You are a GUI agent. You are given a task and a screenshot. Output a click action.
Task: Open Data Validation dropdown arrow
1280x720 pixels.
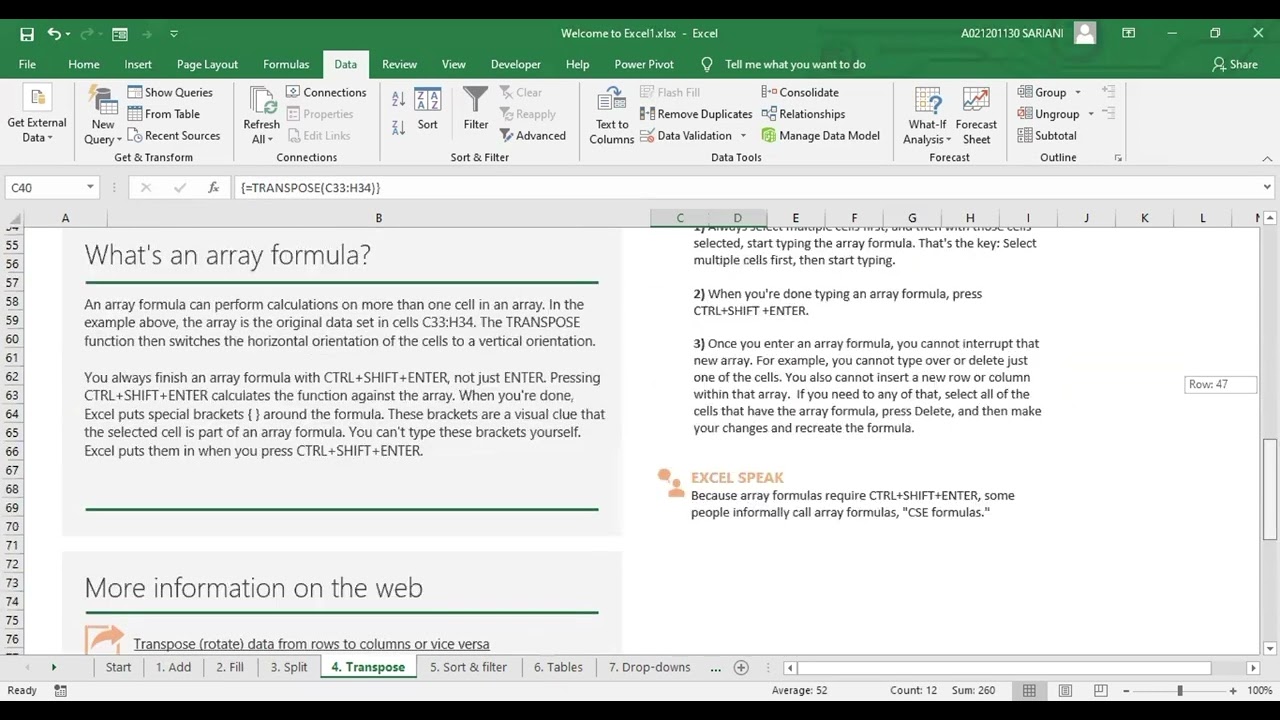click(743, 136)
